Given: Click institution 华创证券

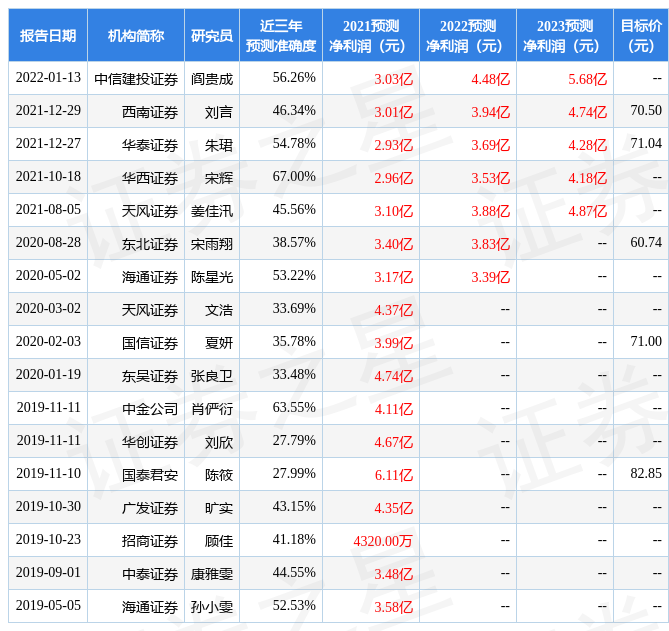Looking at the screenshot, I should pos(150,442).
